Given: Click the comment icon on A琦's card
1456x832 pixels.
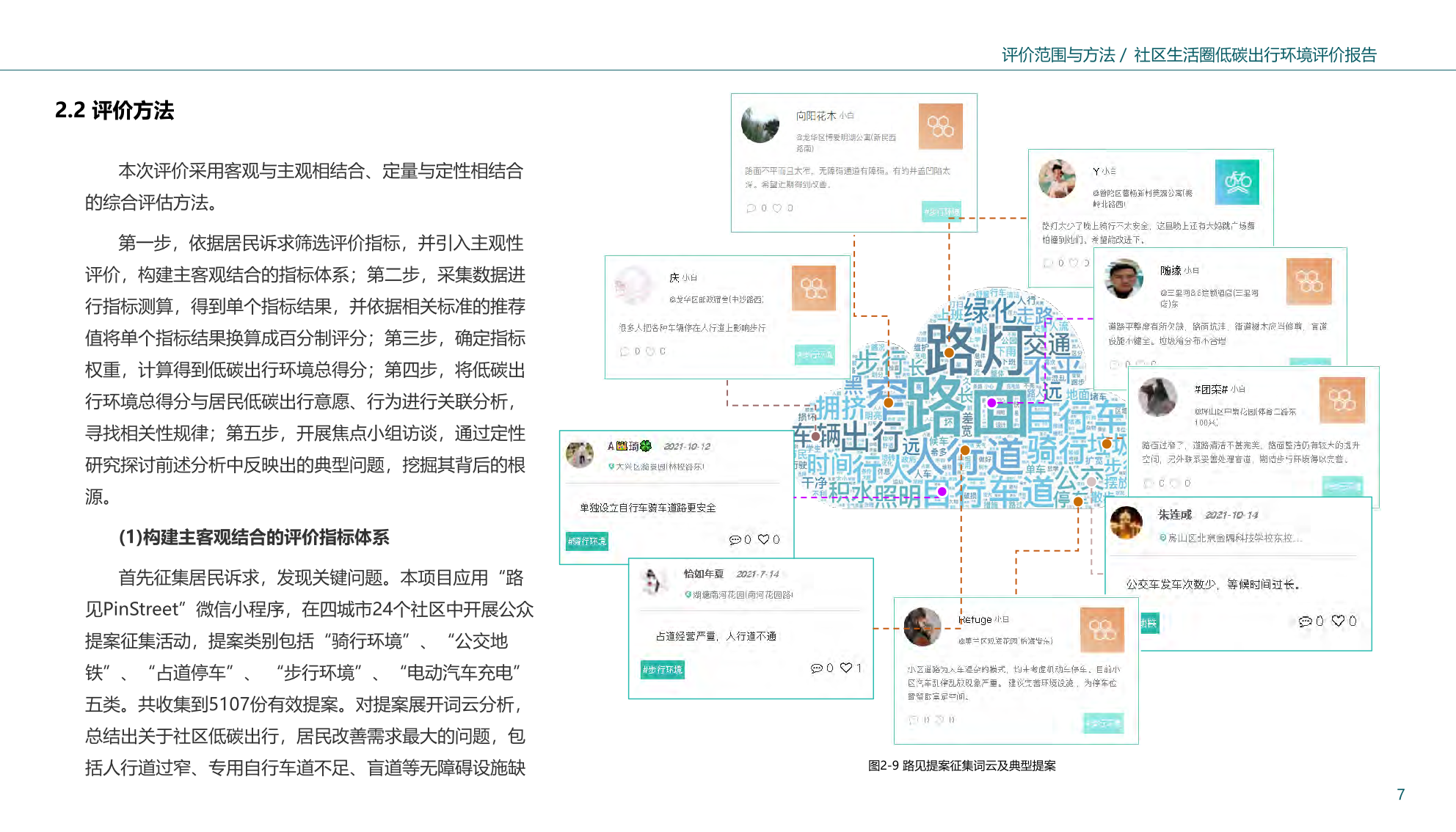Looking at the screenshot, I should click(735, 539).
